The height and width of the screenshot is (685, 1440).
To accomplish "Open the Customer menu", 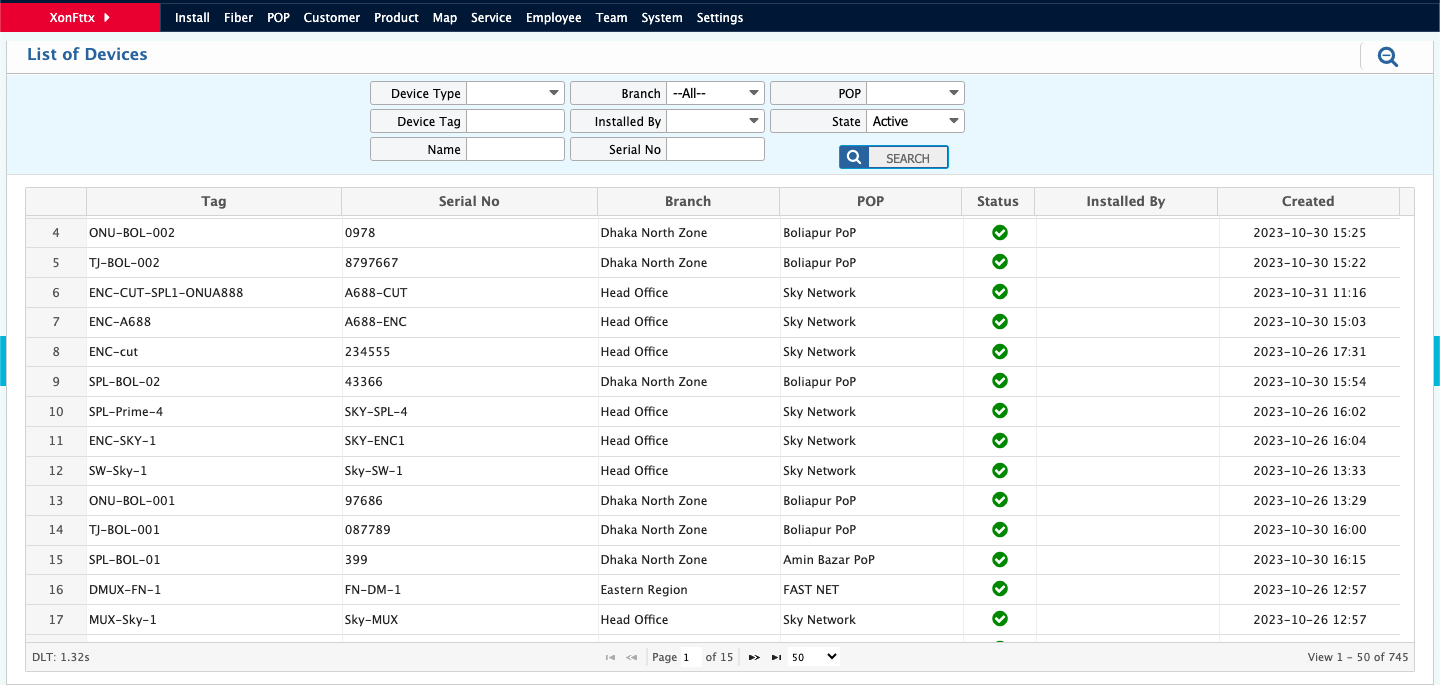I will point(331,17).
